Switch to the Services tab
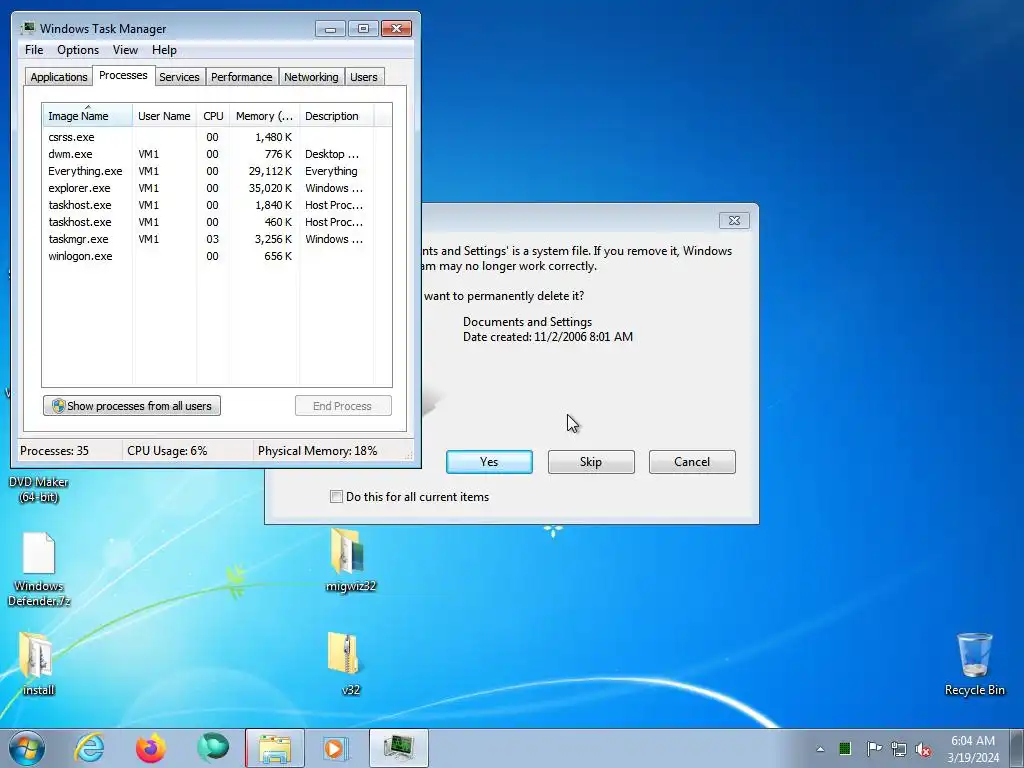This screenshot has height=768, width=1024. [179, 77]
